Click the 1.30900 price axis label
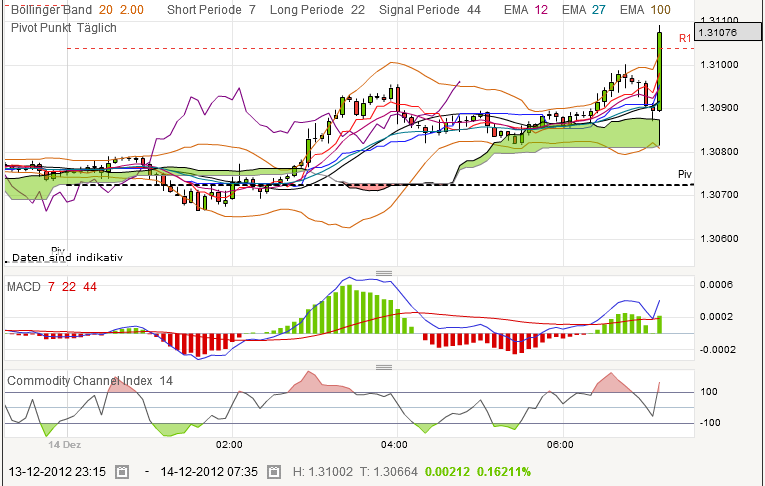The width and height of the screenshot is (765, 486). [x=719, y=108]
